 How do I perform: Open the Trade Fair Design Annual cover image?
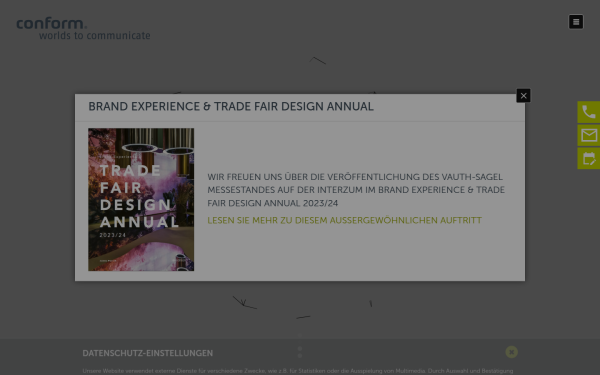pyautogui.click(x=141, y=199)
